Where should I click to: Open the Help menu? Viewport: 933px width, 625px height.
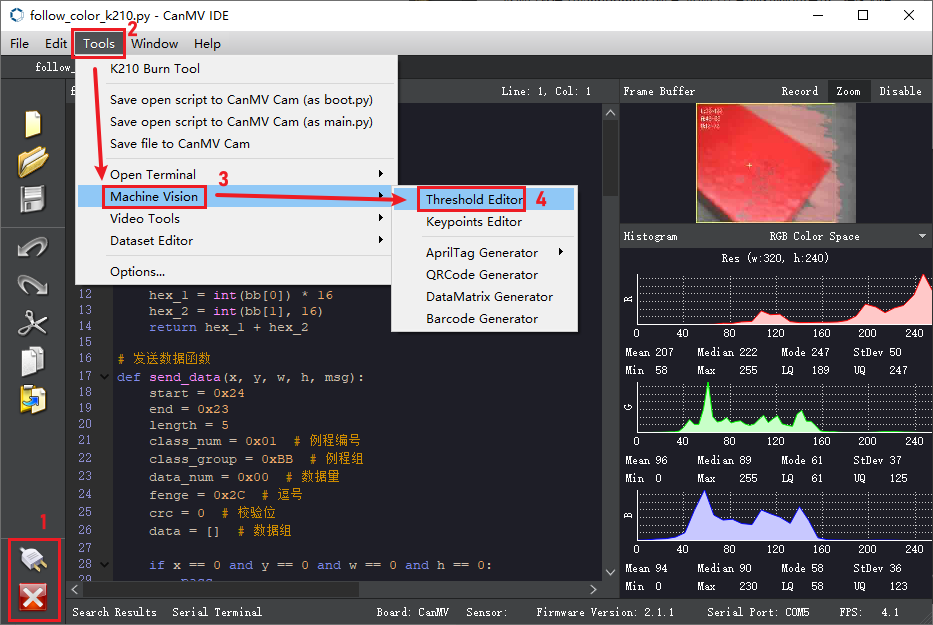coord(207,43)
